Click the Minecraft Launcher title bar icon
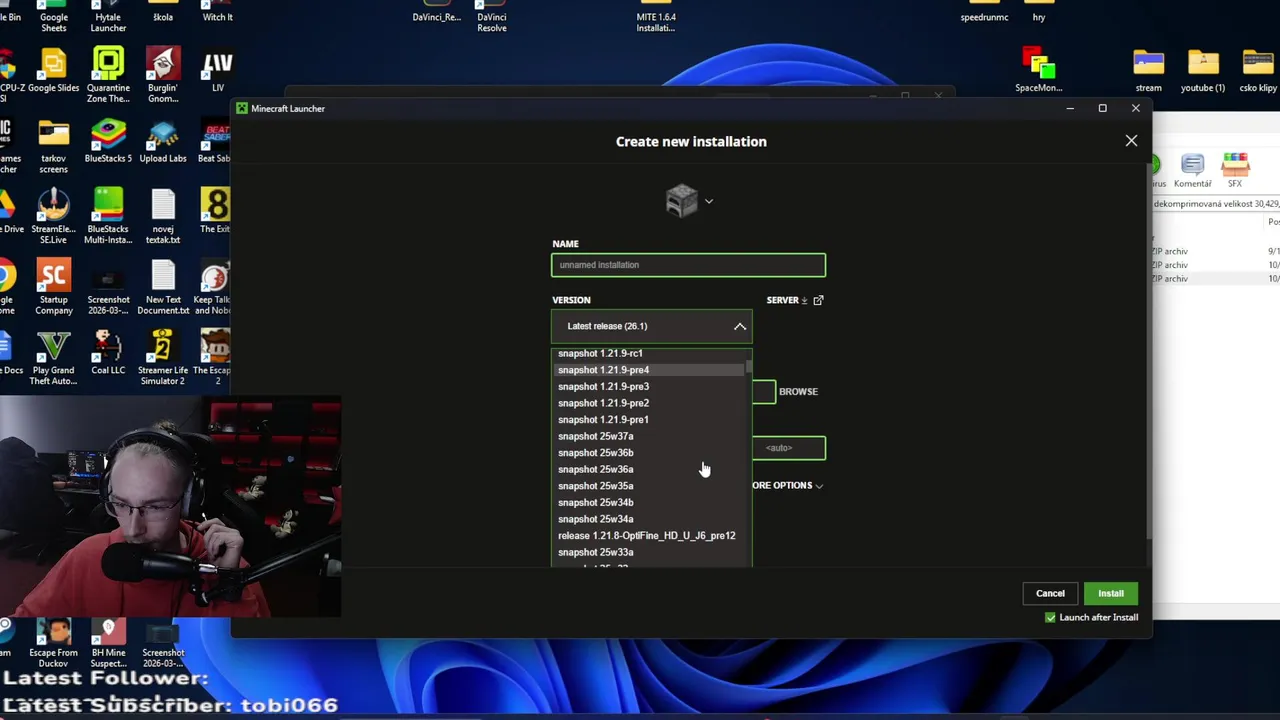 [x=242, y=108]
